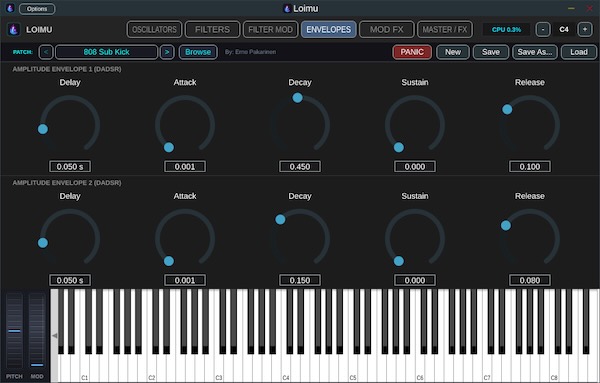The height and width of the screenshot is (383, 600).
Task: Click the Amplitude Envelope 2 (DADSR) heading
Action: coord(67,183)
